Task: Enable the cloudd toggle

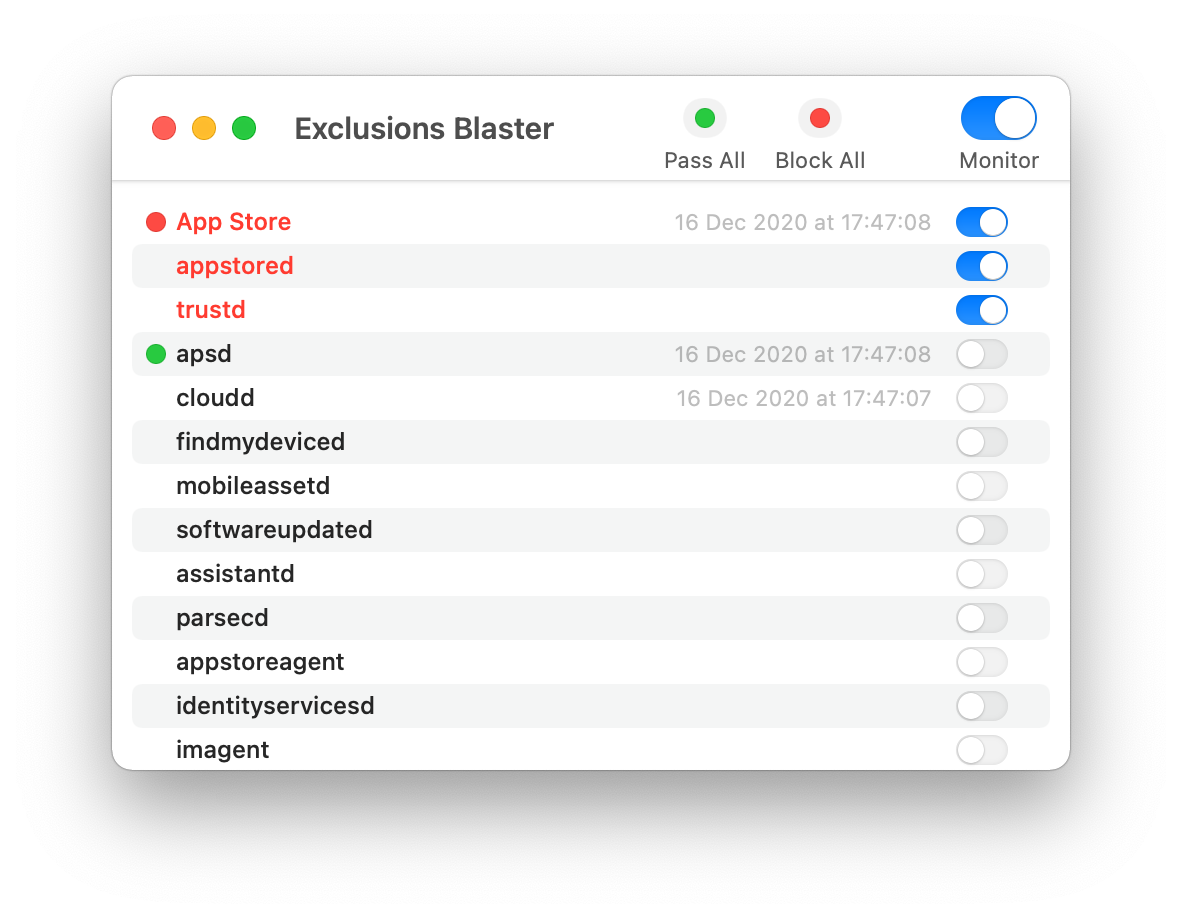Action: [x=981, y=398]
